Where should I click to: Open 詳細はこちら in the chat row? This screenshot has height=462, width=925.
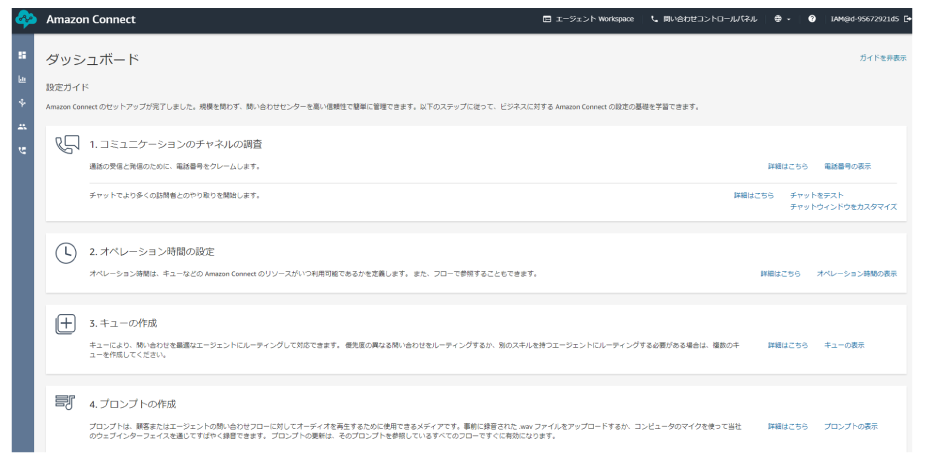(x=754, y=195)
